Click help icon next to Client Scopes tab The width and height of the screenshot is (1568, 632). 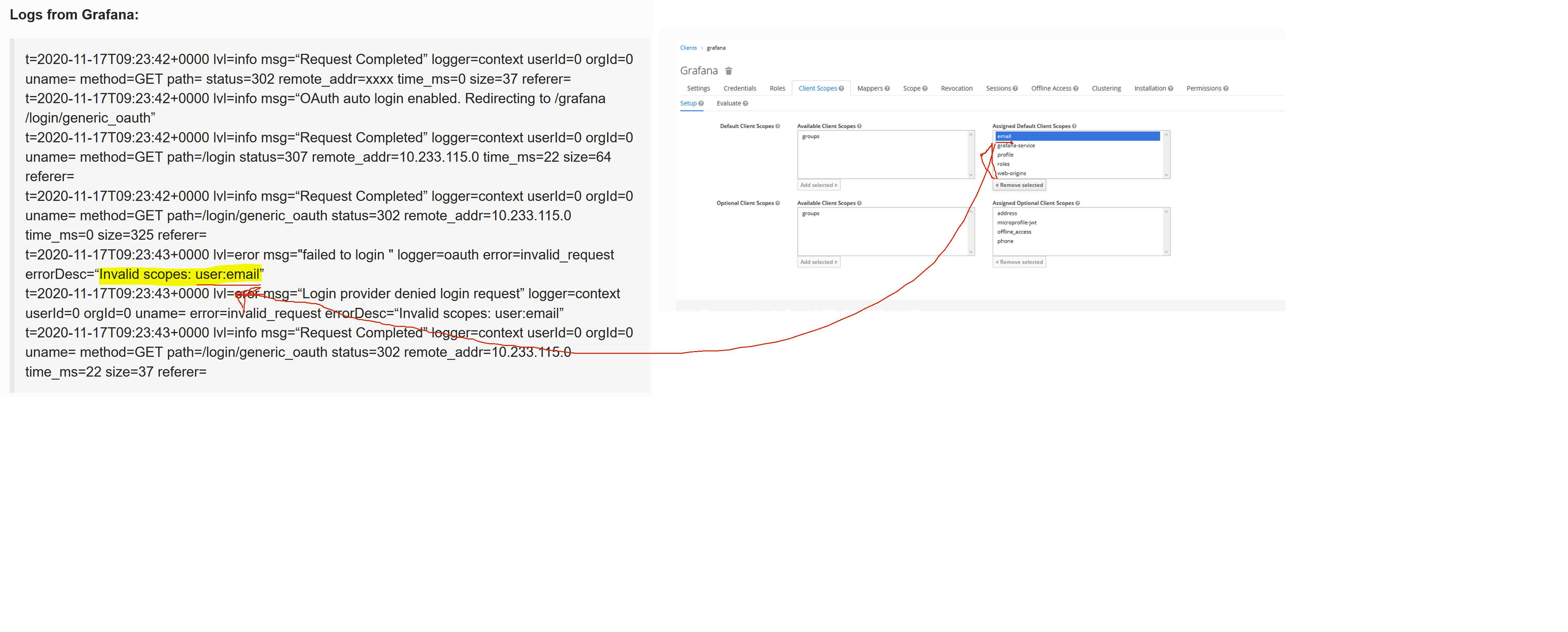[841, 88]
